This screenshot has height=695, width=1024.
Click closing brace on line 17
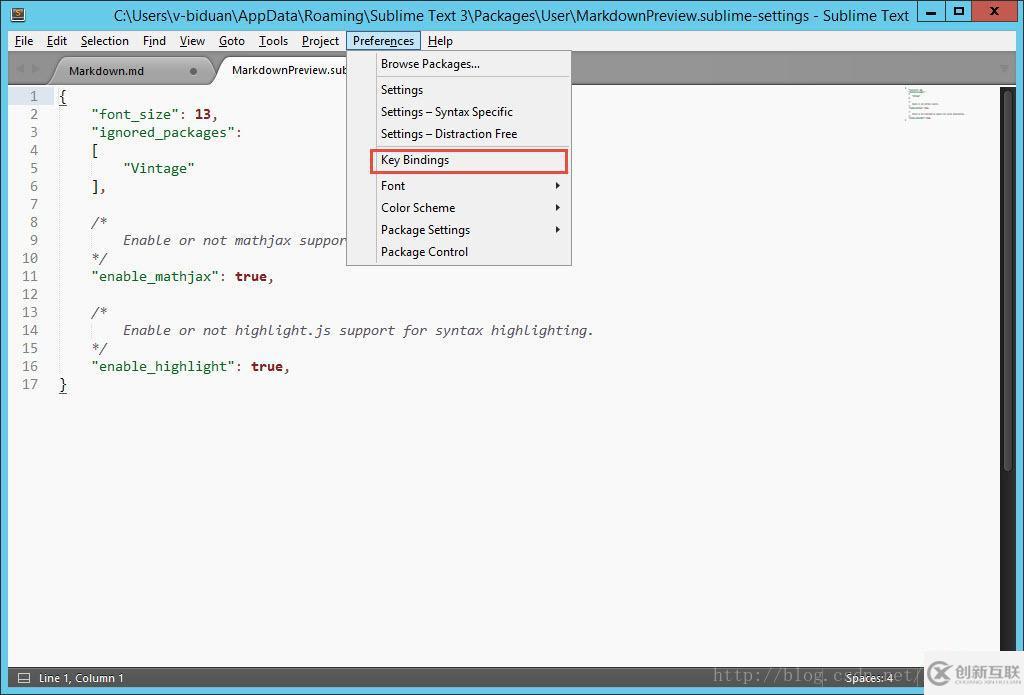pos(63,385)
